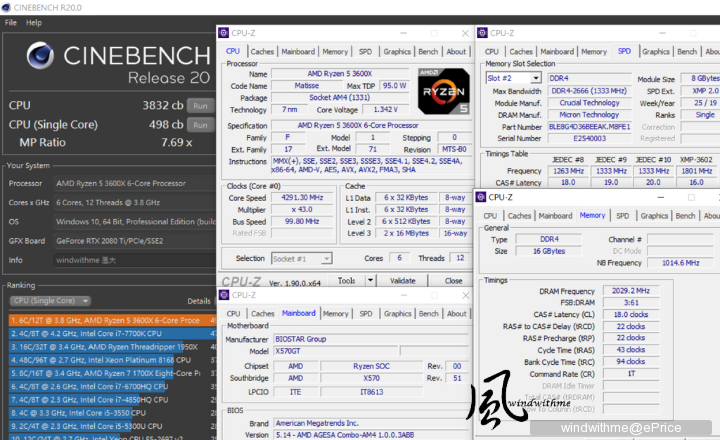Minimize the Memory CPU-Z window
This screenshot has height=440, width=720.
click(x=660, y=197)
